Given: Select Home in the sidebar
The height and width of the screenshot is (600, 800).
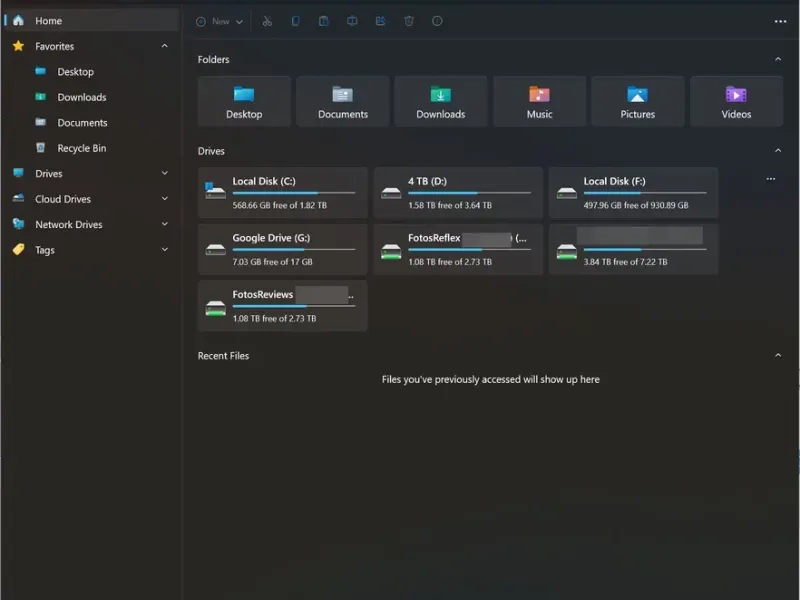Looking at the screenshot, I should click(x=48, y=21).
